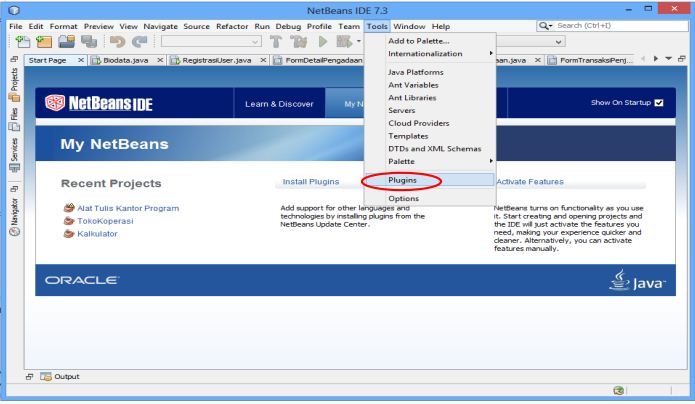Click the New File toolbar icon
Viewport: 695px width, 404px height.
pyautogui.click(x=23, y=42)
